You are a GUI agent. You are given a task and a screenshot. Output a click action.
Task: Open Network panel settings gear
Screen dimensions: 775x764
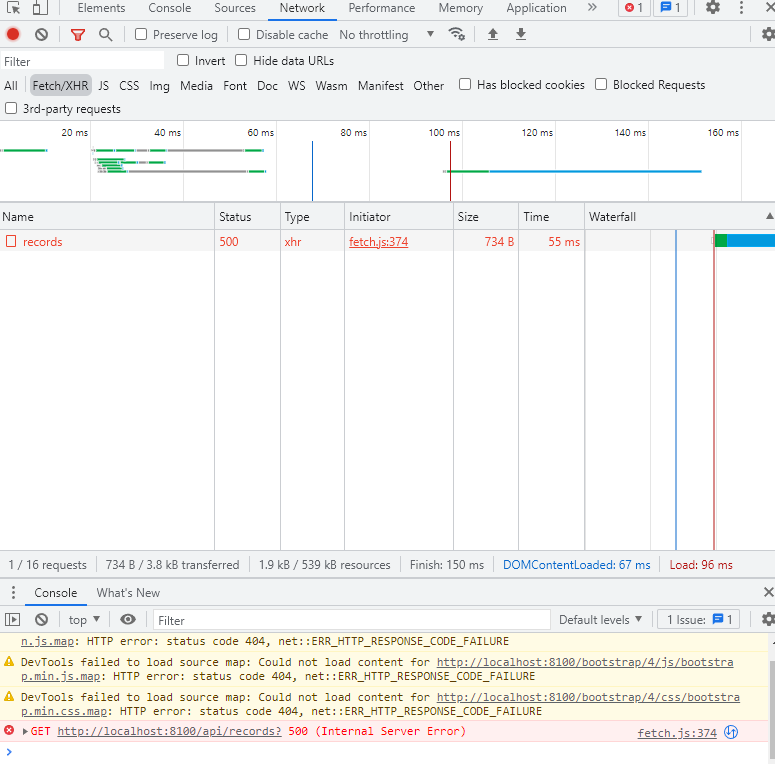click(x=768, y=34)
